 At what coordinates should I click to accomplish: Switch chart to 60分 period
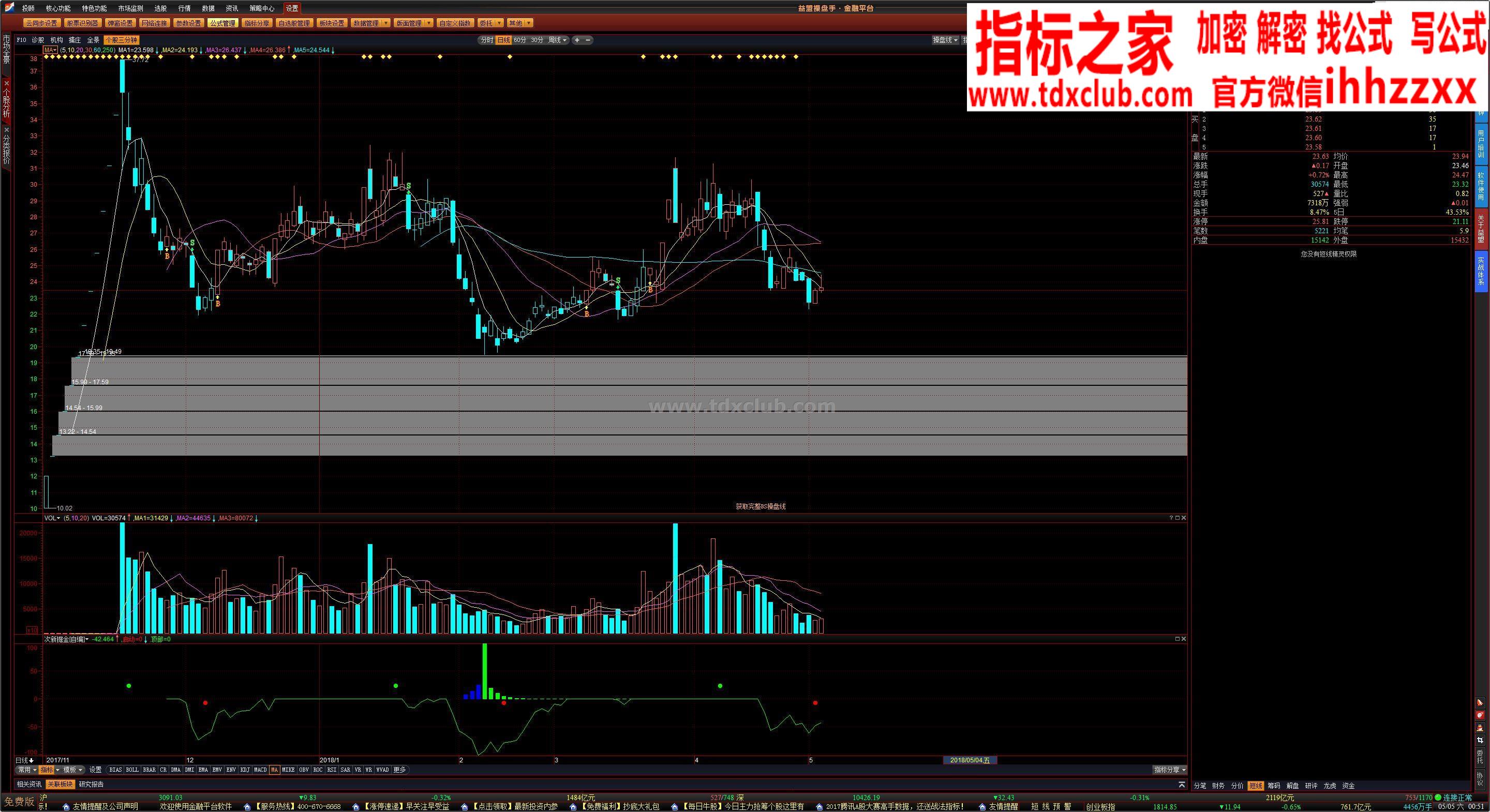pyautogui.click(x=520, y=40)
